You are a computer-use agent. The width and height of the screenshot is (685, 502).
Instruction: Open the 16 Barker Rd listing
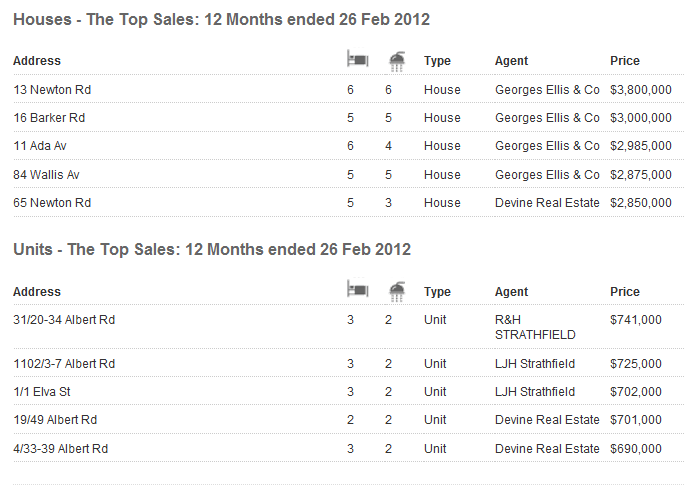click(x=50, y=118)
